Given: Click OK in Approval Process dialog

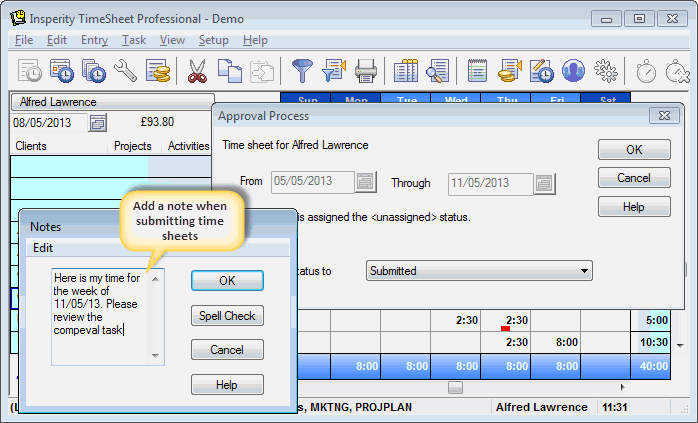Looking at the screenshot, I should [634, 150].
